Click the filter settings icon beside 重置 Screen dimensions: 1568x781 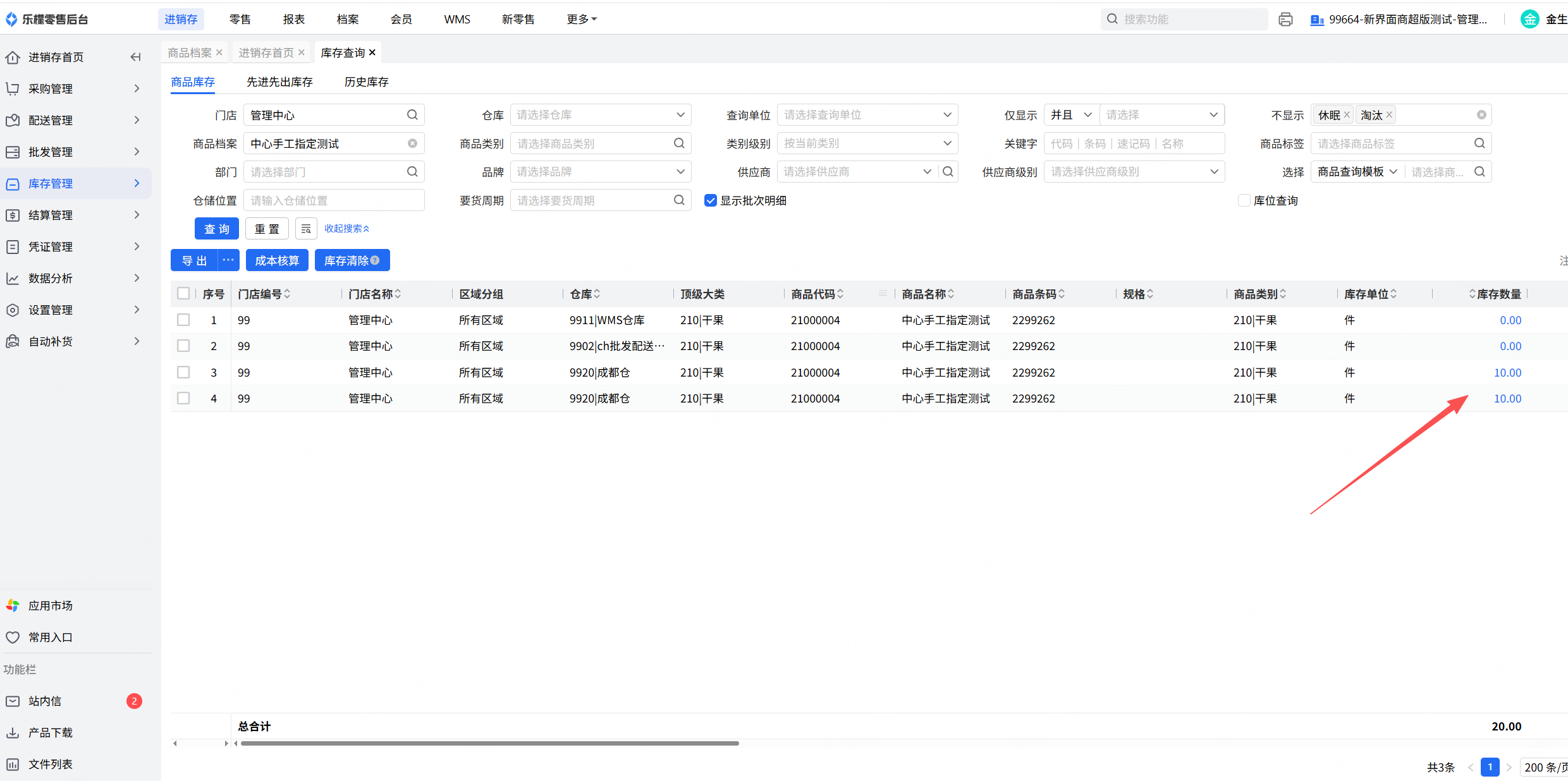click(x=306, y=229)
